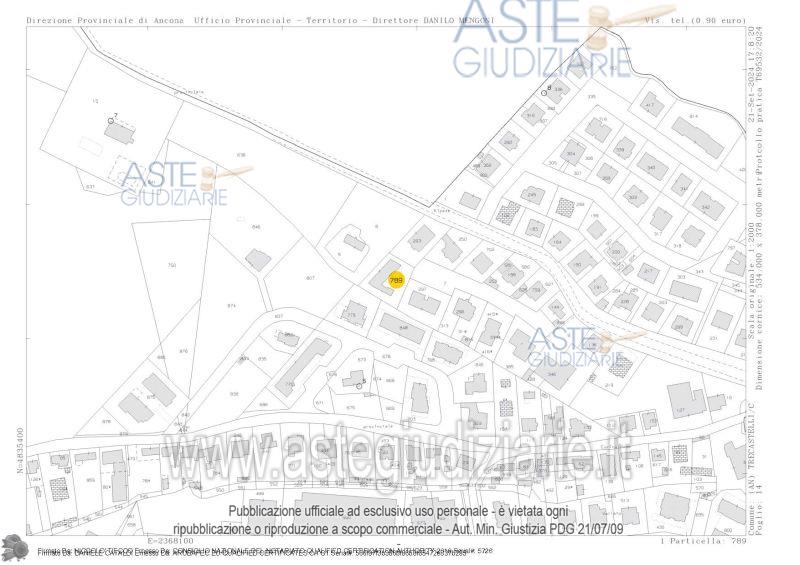The width and height of the screenshot is (800, 565).
Task: Select parcel number 750
Action: click(x=171, y=265)
